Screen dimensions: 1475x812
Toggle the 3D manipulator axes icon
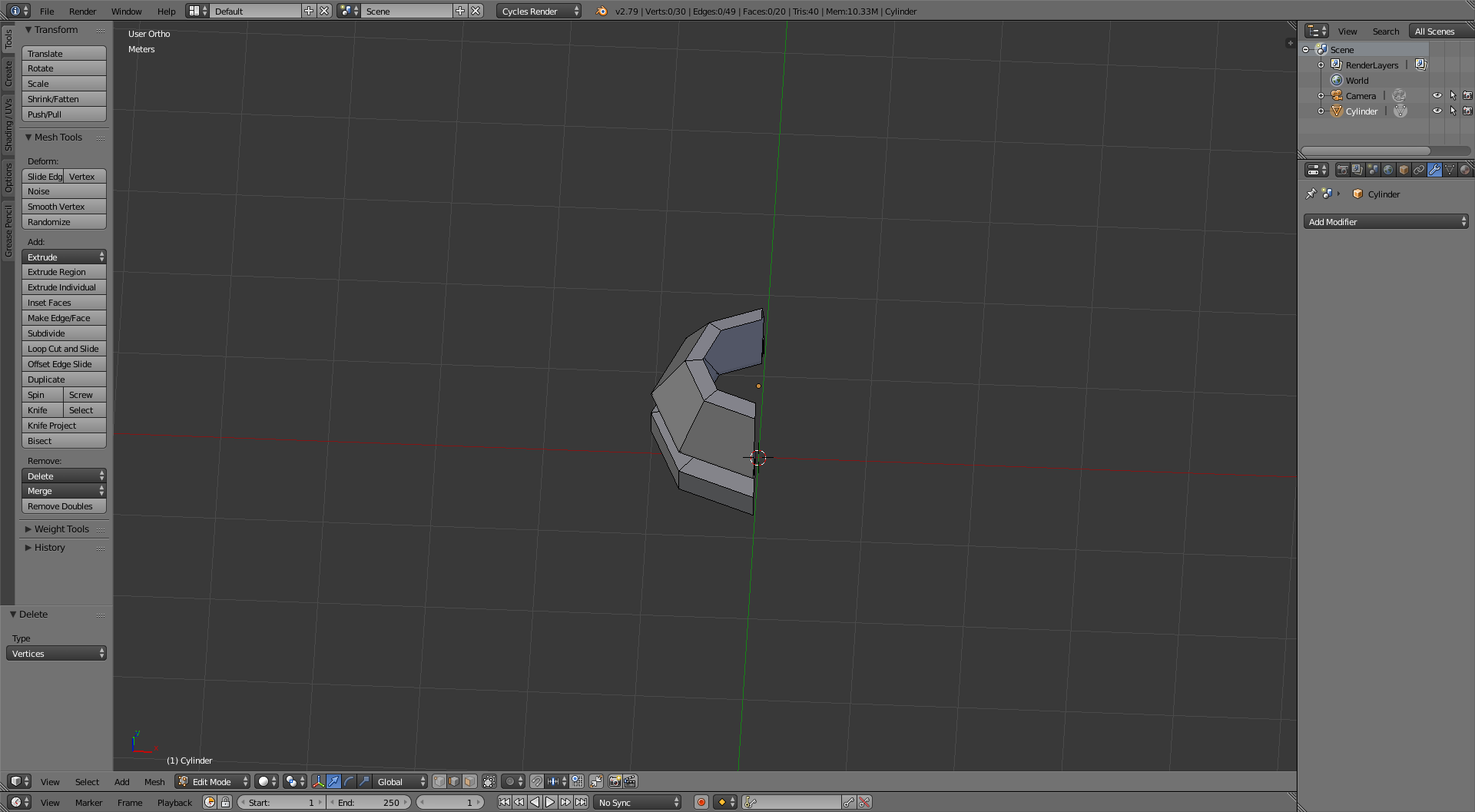(318, 781)
